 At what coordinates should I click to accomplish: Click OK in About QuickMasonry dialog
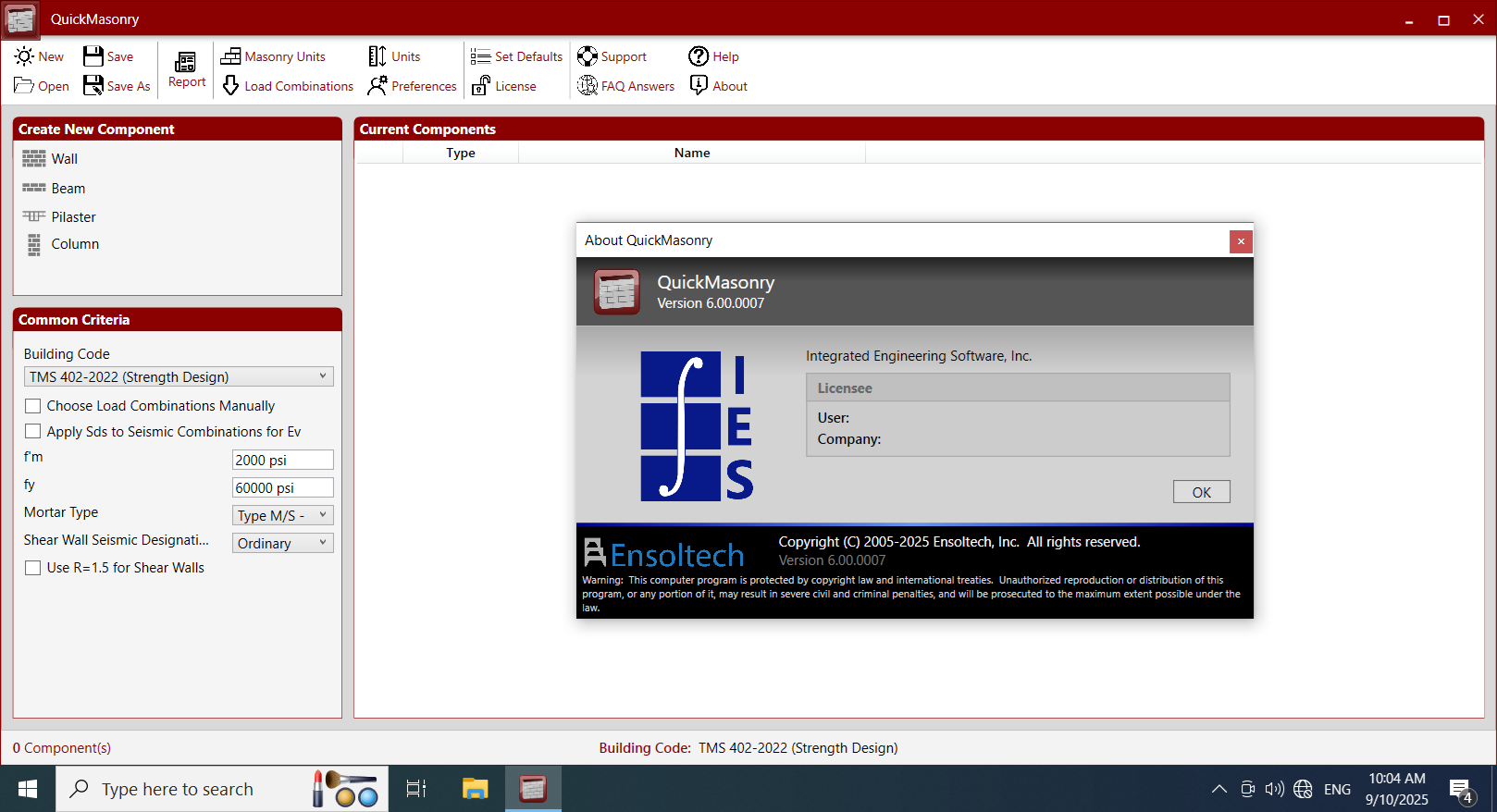point(1201,492)
